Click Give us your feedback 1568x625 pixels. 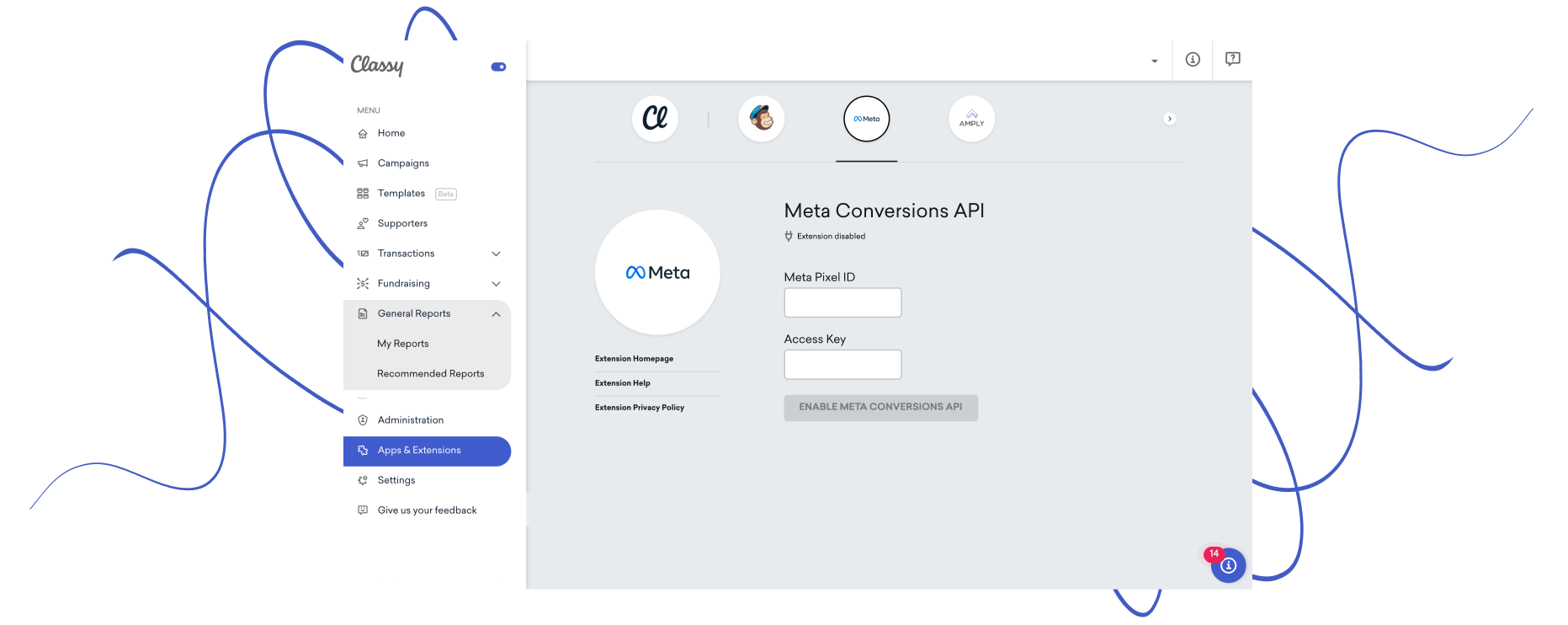pyautogui.click(x=427, y=510)
